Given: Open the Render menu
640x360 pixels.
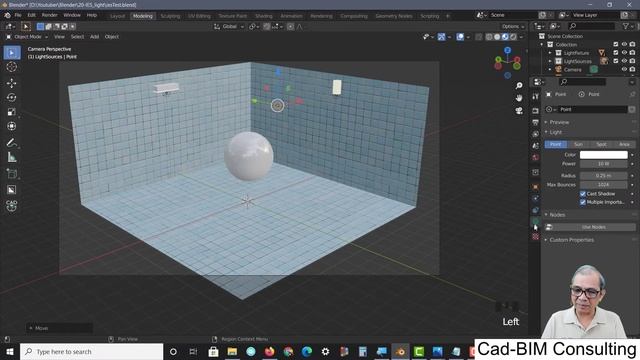Looking at the screenshot, I should pyautogui.click(x=50, y=16).
